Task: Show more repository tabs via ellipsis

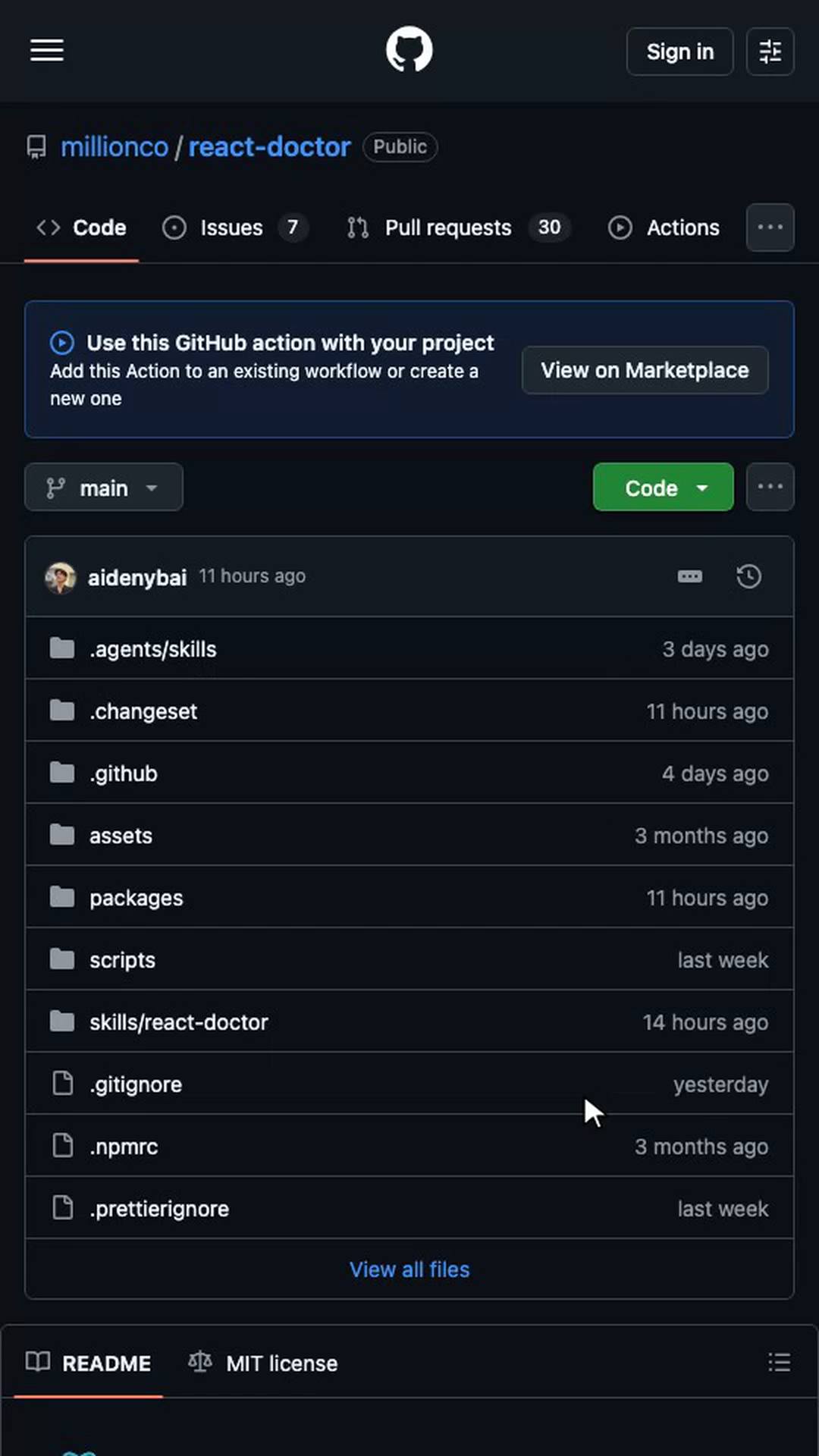Action: (770, 227)
